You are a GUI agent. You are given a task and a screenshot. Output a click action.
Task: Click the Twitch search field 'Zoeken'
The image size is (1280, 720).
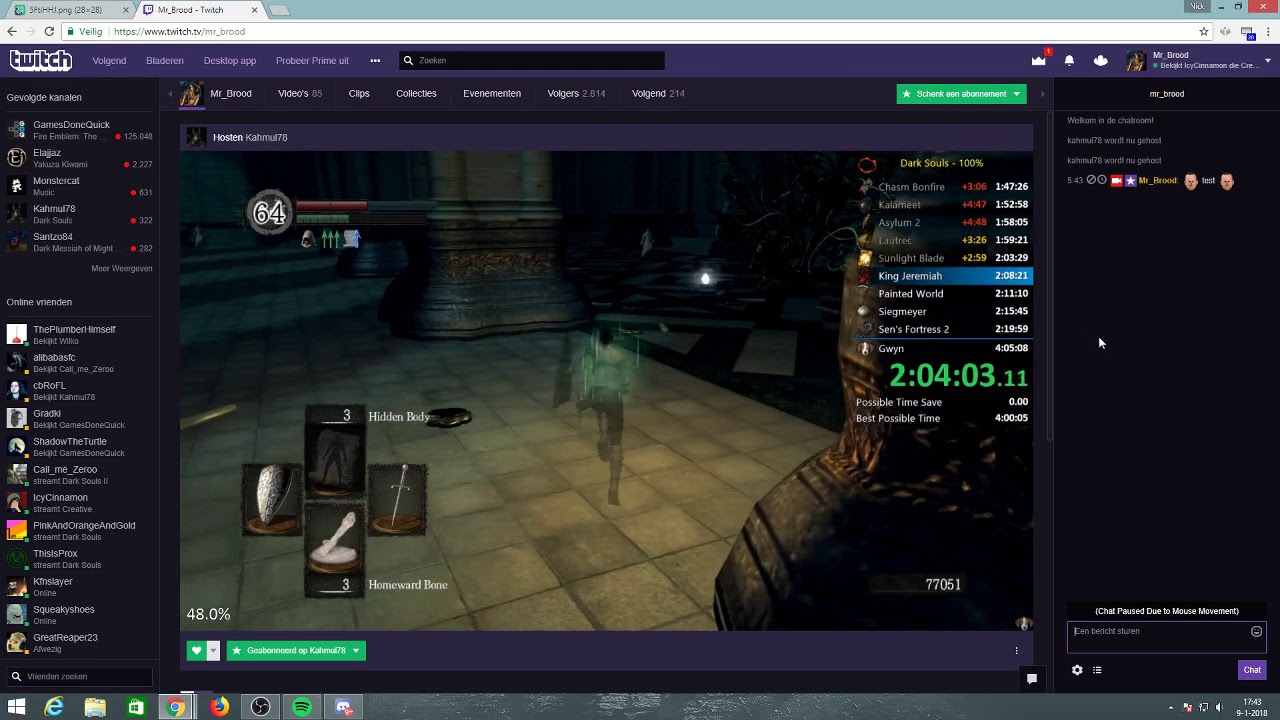click(x=532, y=60)
